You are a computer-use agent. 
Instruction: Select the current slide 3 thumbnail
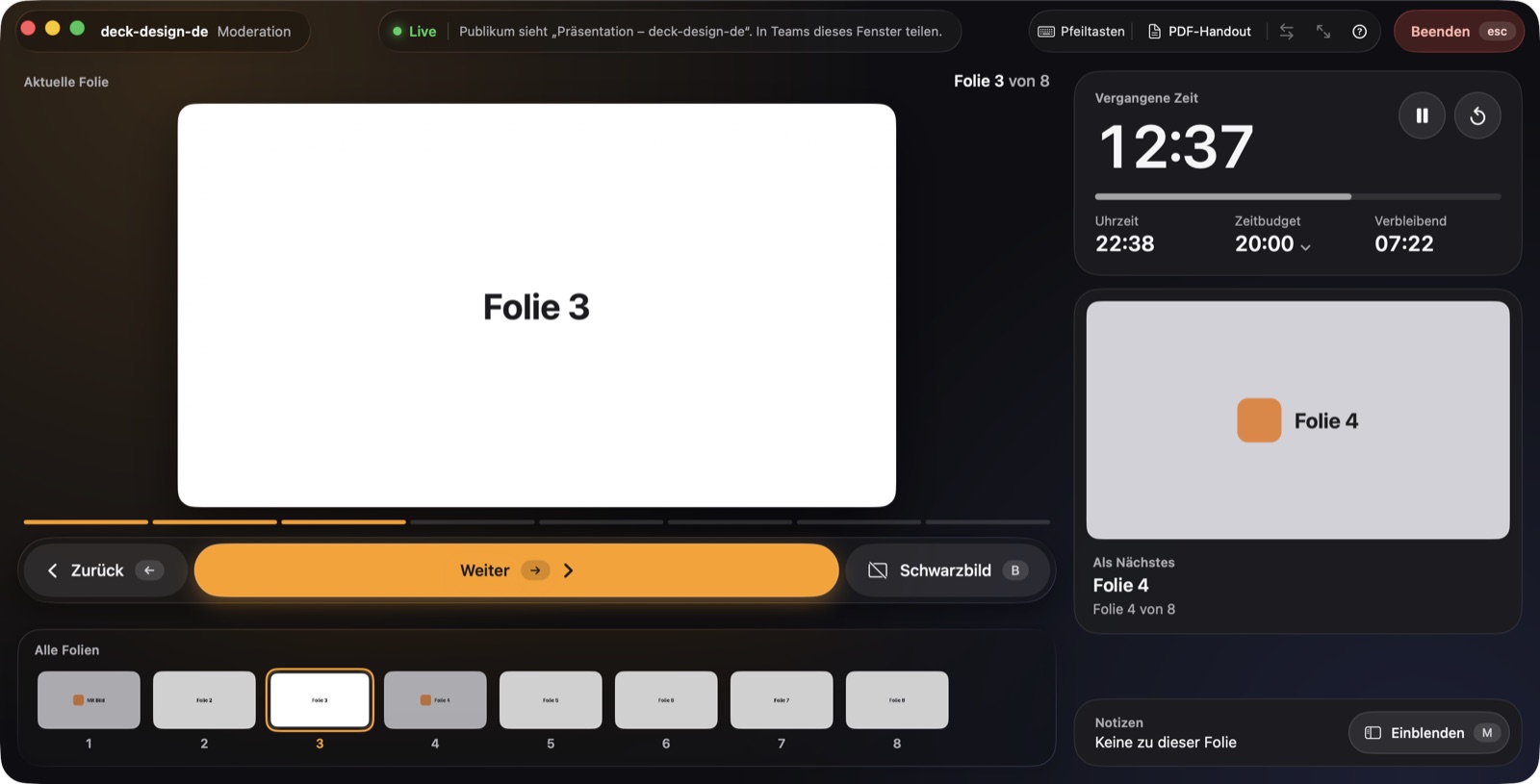click(x=320, y=699)
